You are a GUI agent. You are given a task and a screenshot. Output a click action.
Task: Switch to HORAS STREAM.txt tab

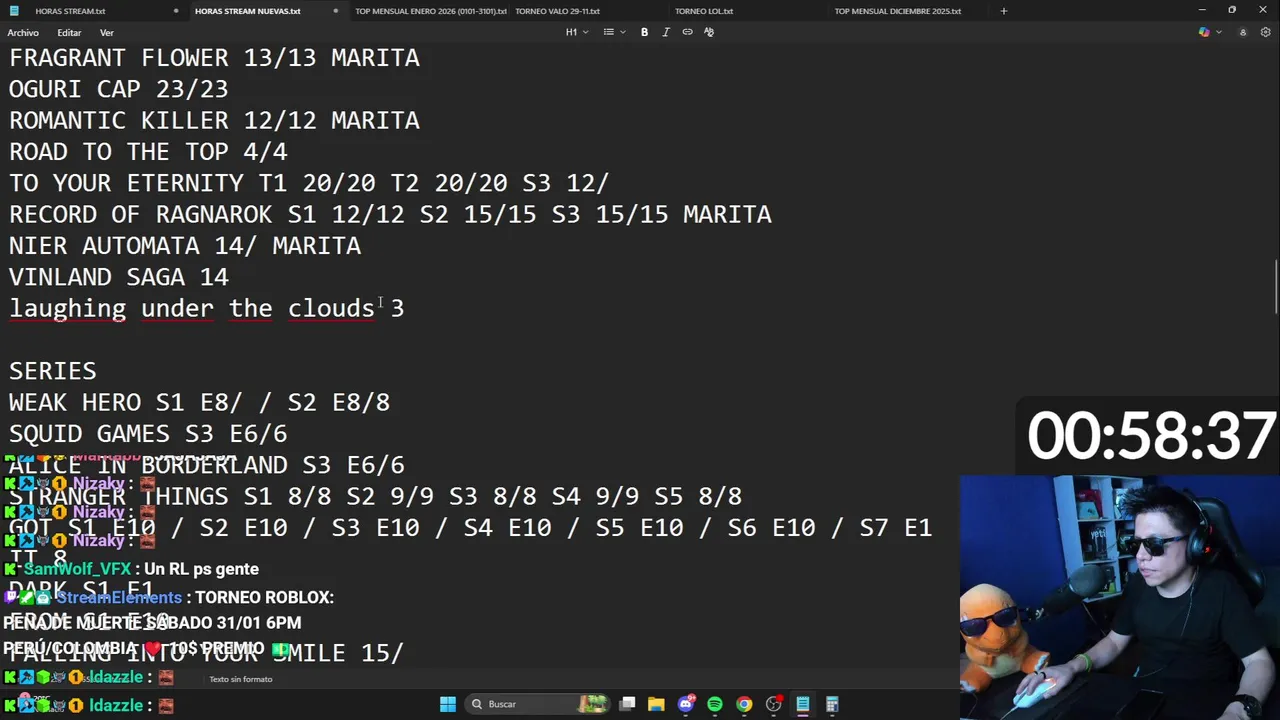(70, 11)
